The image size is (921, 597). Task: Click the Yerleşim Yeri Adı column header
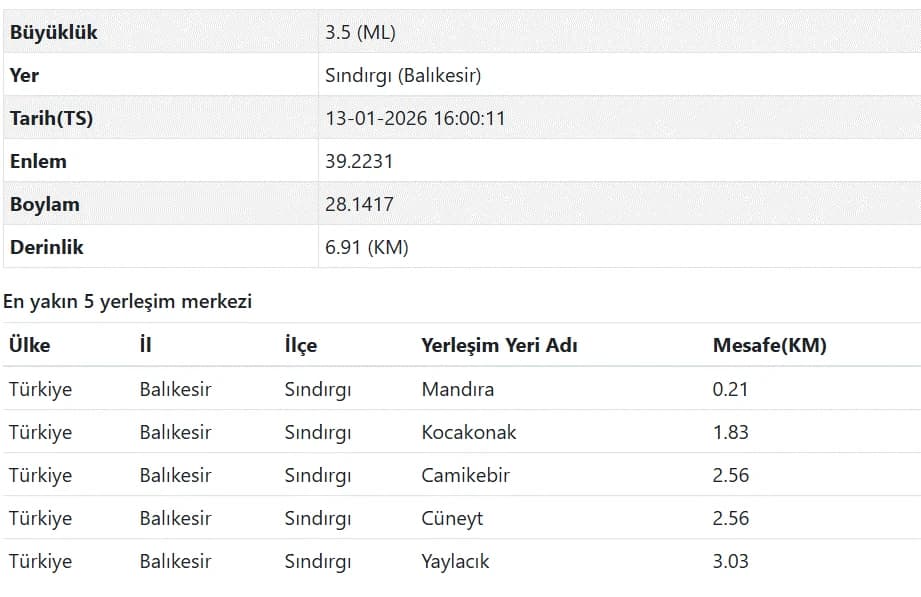tap(499, 345)
